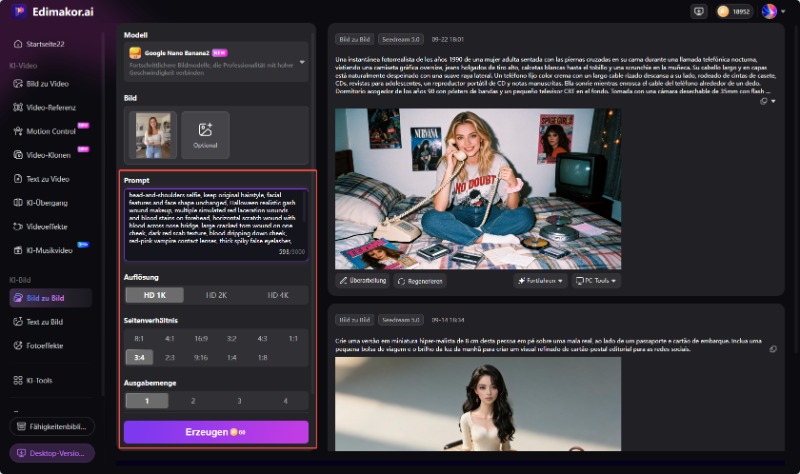
Task: Click the KI-Musikvideo sidebar icon
Action: (x=18, y=250)
